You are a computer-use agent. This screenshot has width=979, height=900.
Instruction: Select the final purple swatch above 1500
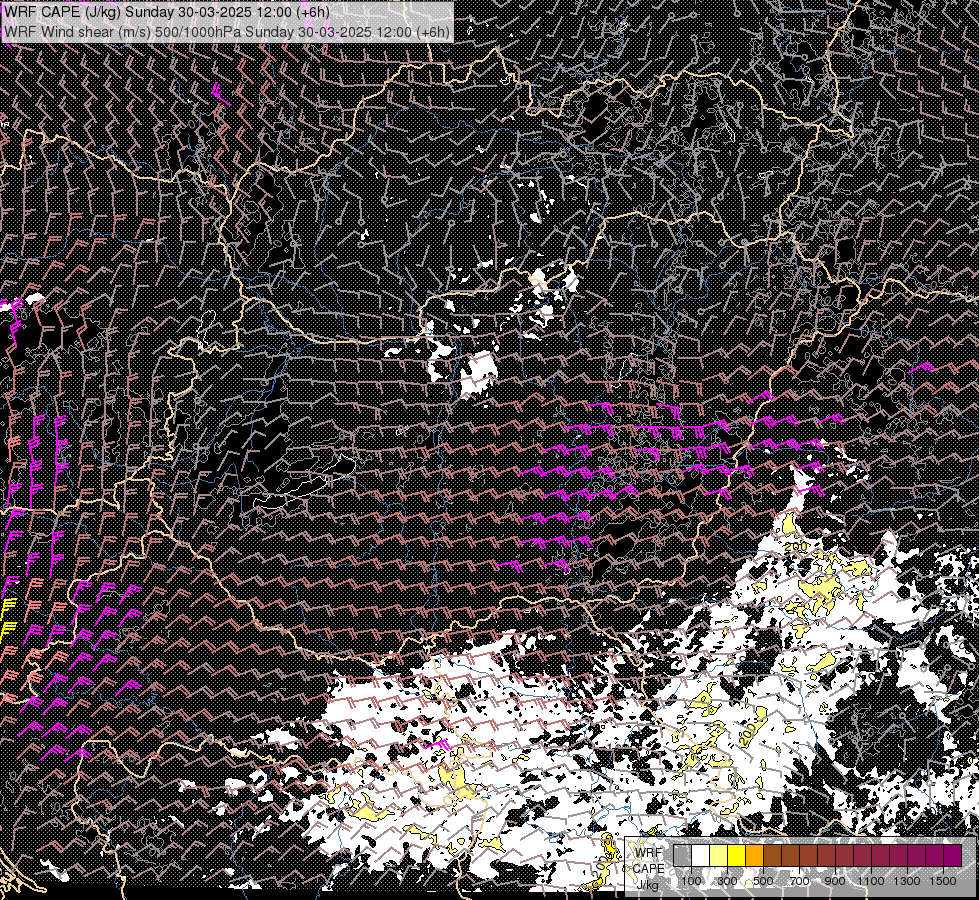pyautogui.click(x=953, y=855)
